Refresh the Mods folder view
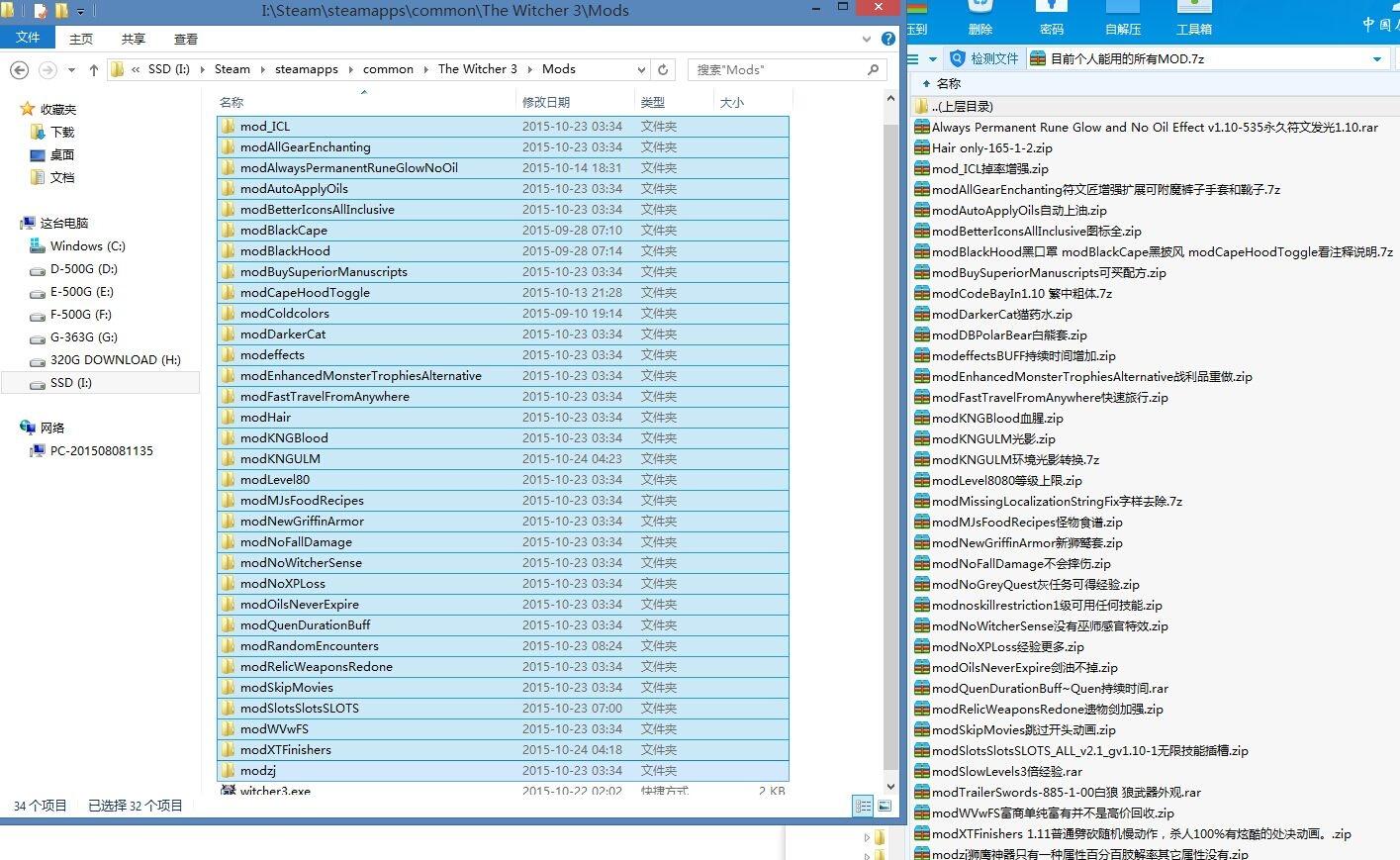 pyautogui.click(x=664, y=69)
